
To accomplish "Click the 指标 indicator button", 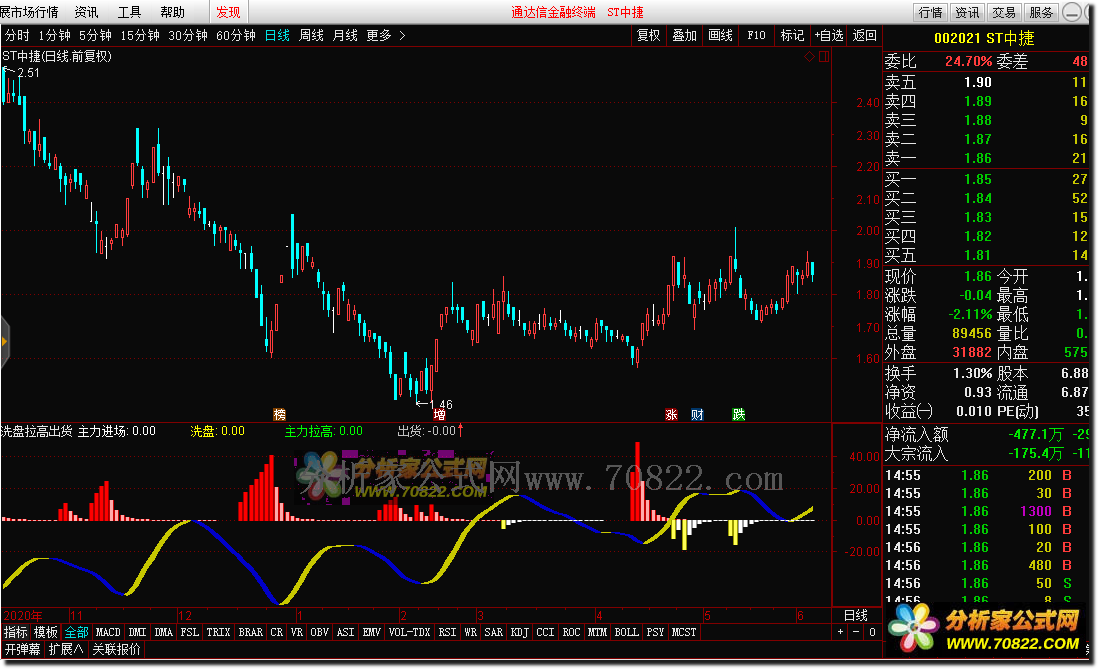I will [15, 632].
